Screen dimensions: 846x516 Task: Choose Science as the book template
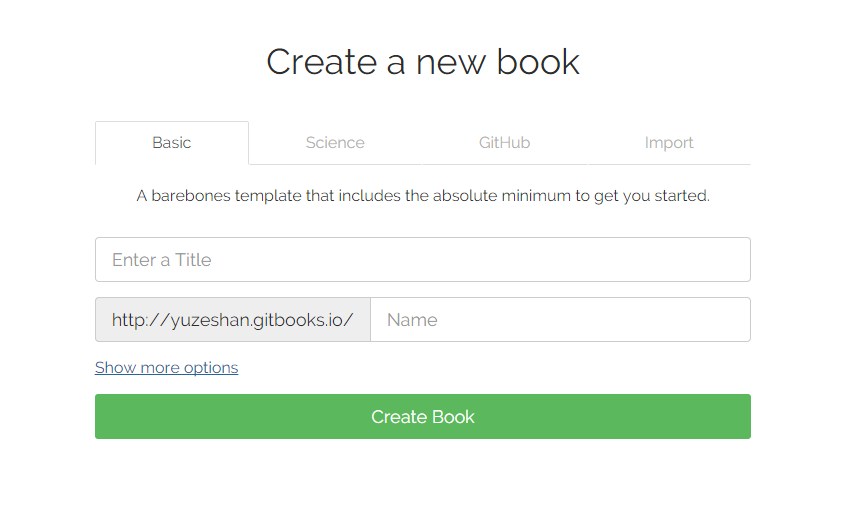pyautogui.click(x=335, y=143)
